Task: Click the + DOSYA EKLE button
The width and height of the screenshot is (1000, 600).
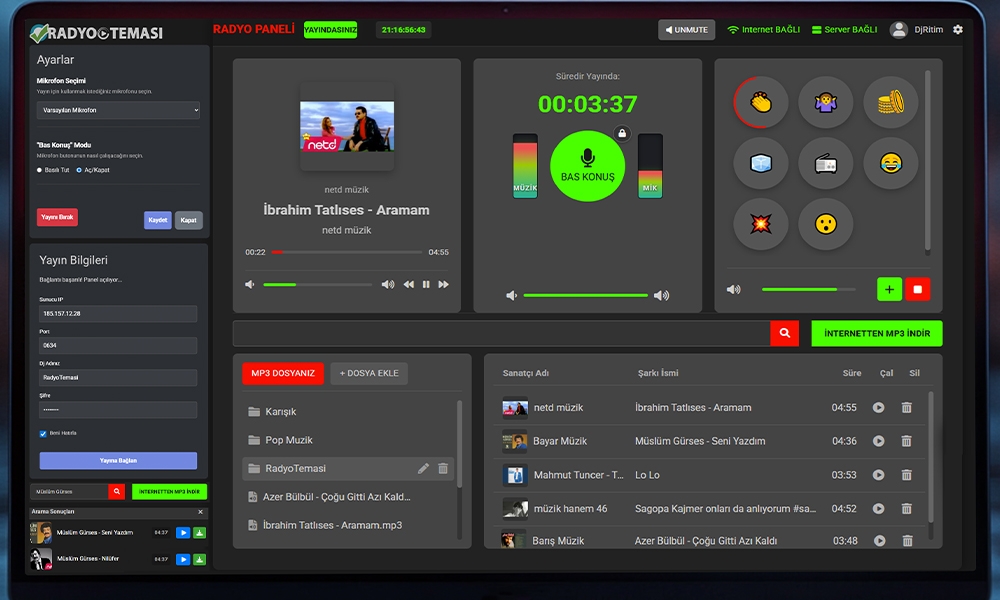Action: 369,374
